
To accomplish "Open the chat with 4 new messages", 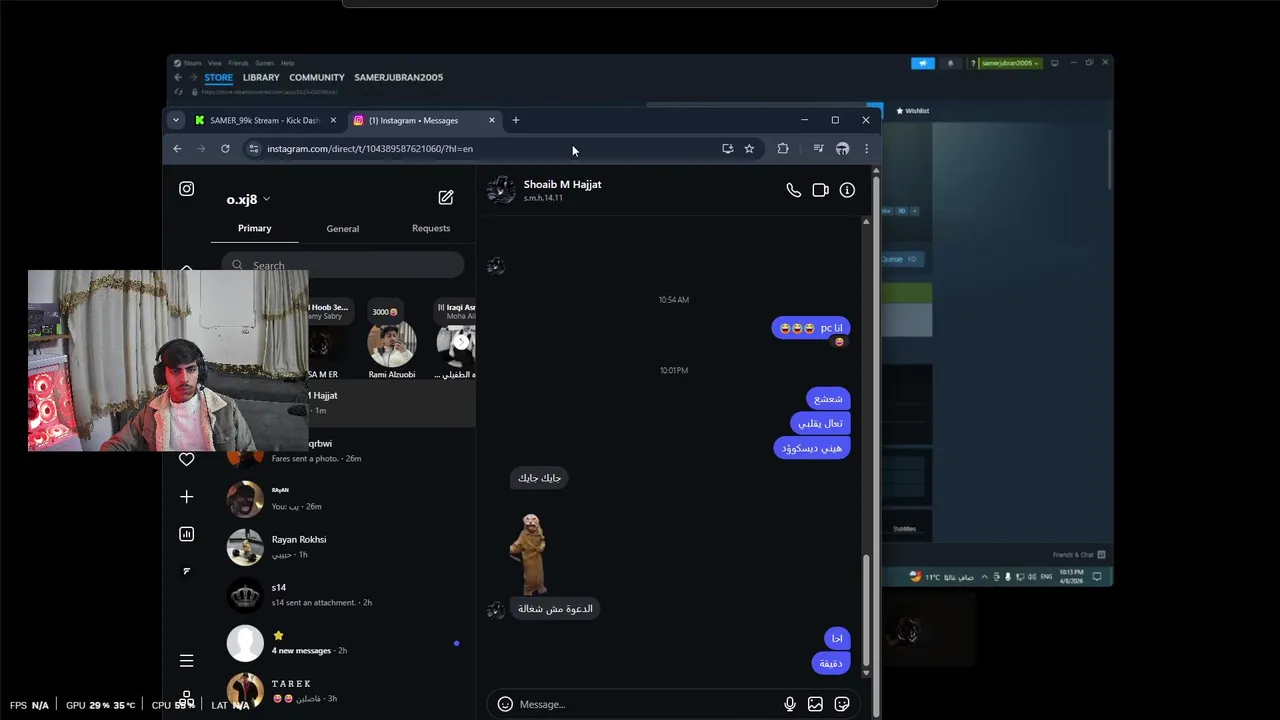I will [x=343, y=643].
